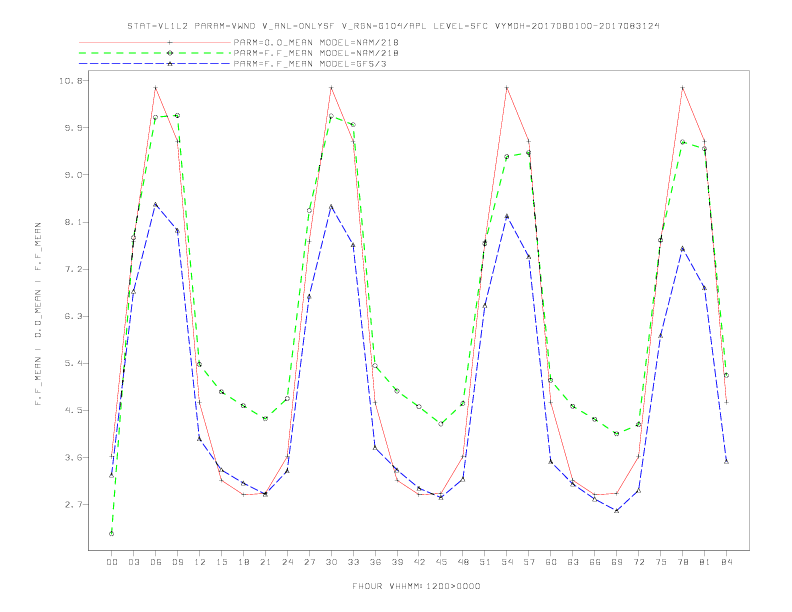792x612 pixels.
Task: Click the y-axis tick label 7.2
Action: [x=73, y=269]
